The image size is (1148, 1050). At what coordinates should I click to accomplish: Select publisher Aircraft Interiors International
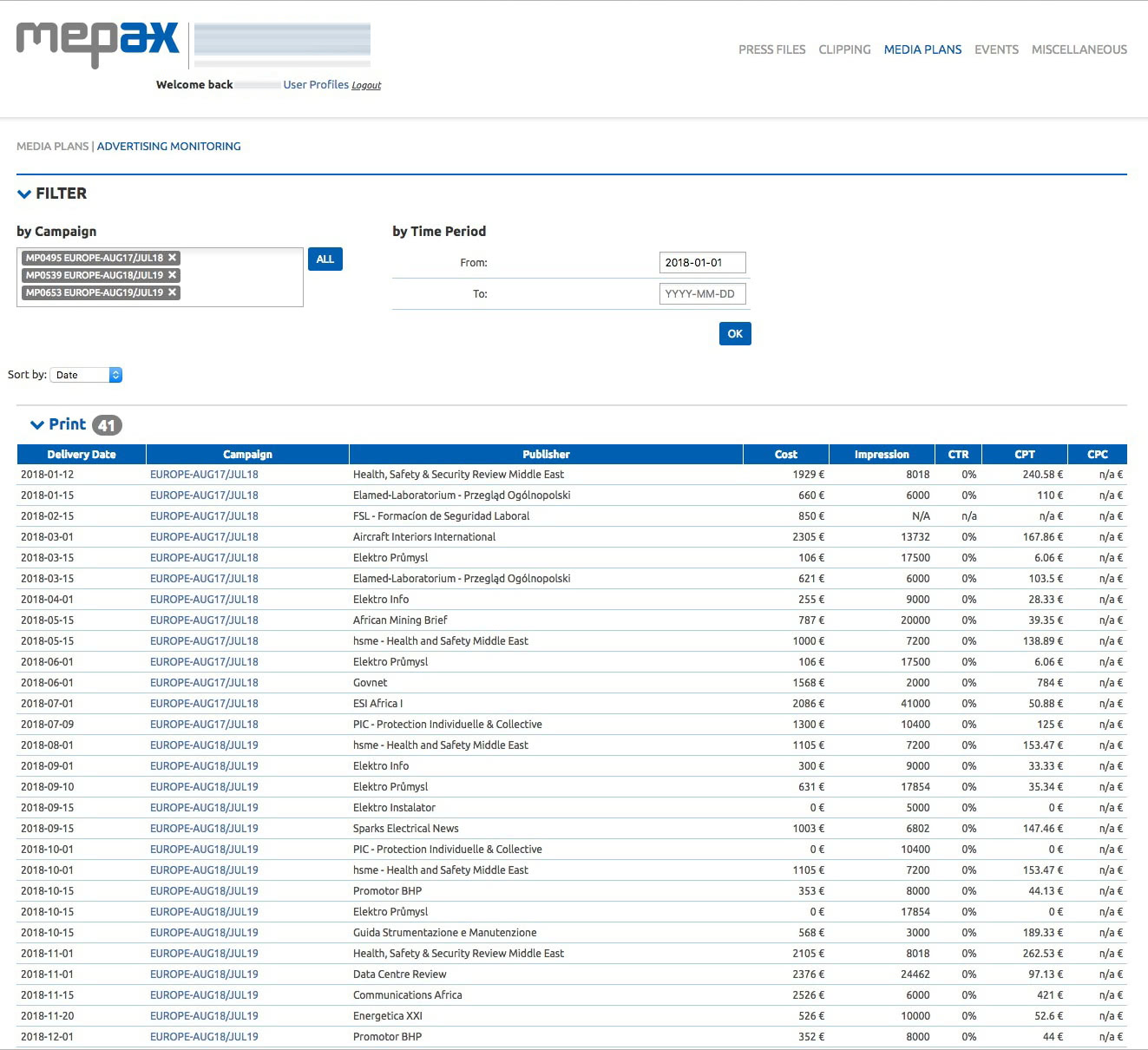424,537
